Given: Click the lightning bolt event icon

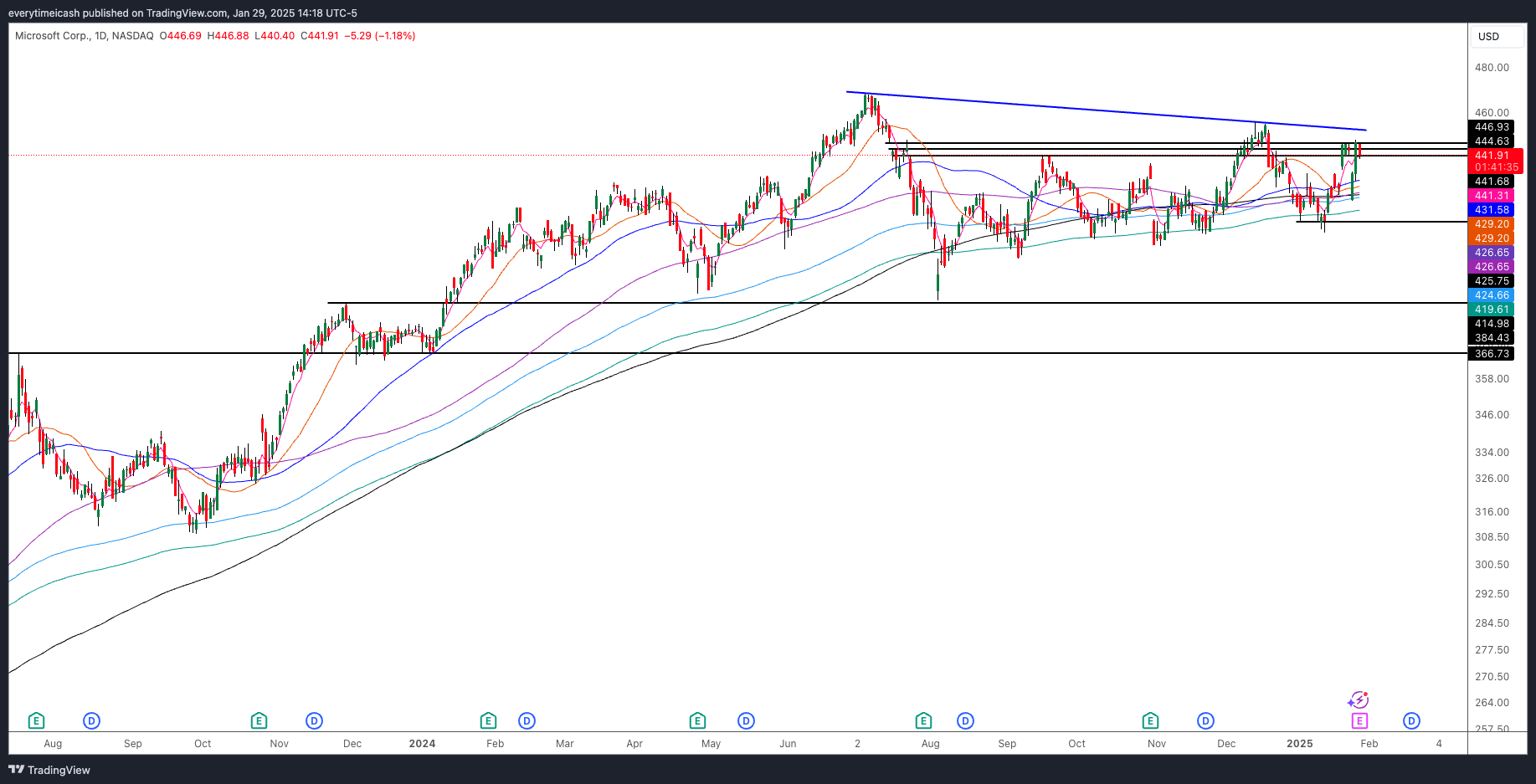Looking at the screenshot, I should tap(1359, 699).
